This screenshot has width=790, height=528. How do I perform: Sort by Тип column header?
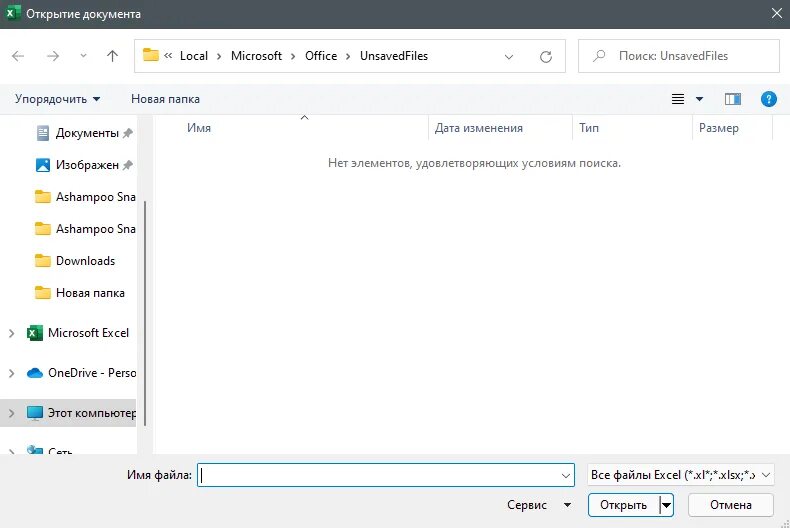coord(589,128)
